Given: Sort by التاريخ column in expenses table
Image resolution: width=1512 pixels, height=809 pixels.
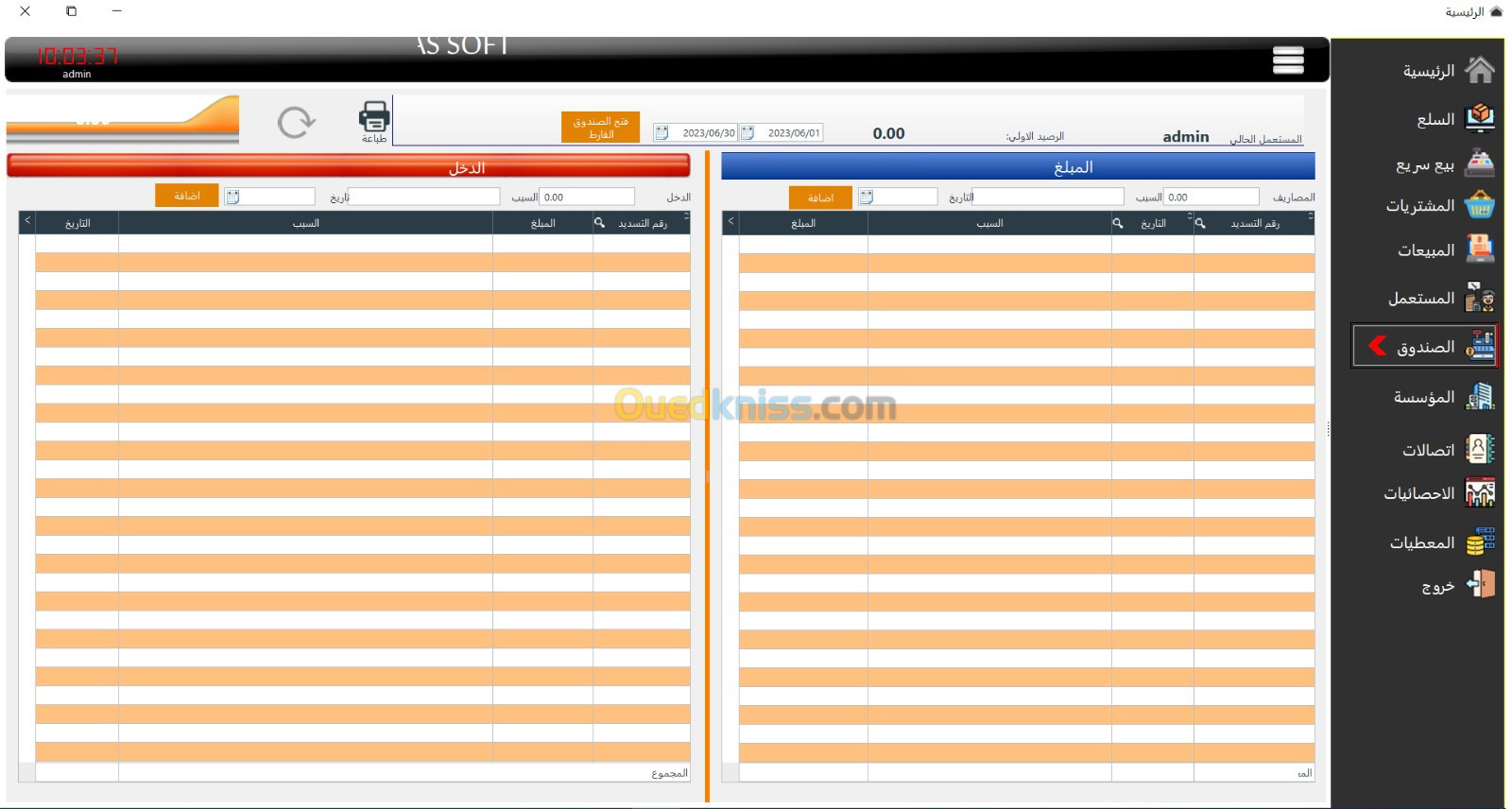Looking at the screenshot, I should 1153,223.
